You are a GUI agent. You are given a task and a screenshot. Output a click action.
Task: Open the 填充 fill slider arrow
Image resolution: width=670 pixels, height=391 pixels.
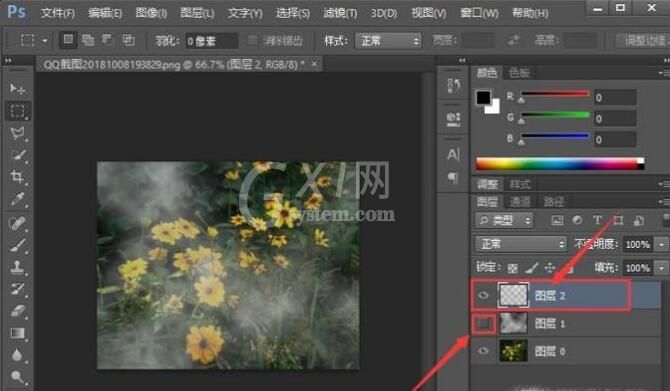[x=662, y=268]
